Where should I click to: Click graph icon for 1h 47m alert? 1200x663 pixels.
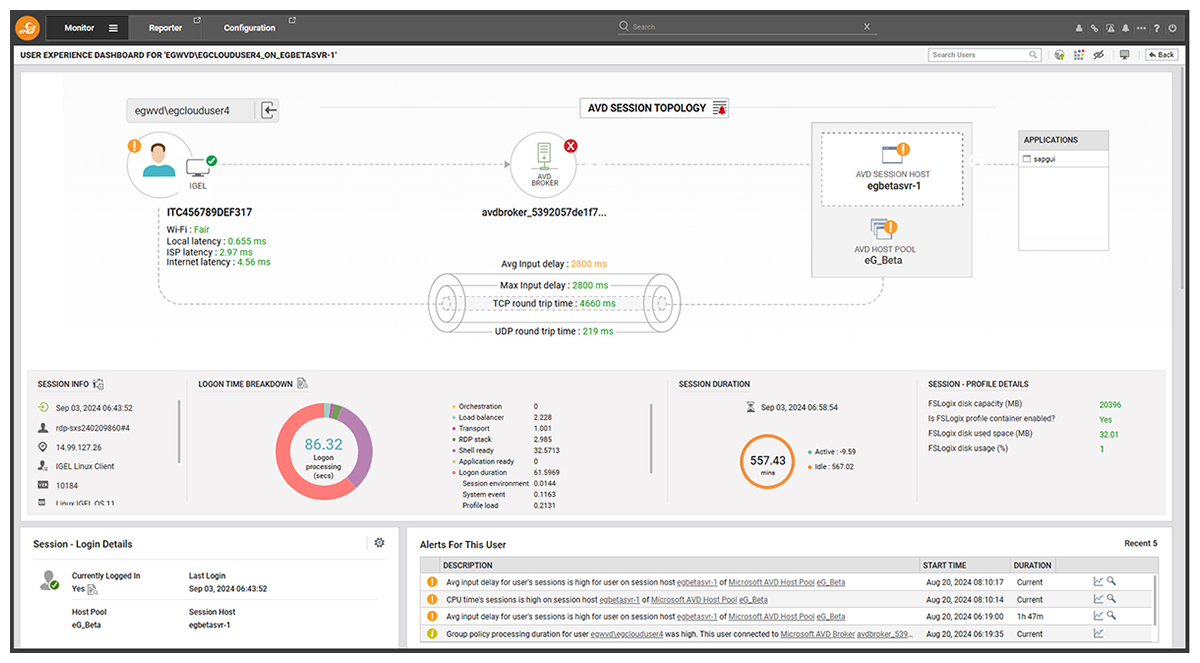coord(1098,616)
